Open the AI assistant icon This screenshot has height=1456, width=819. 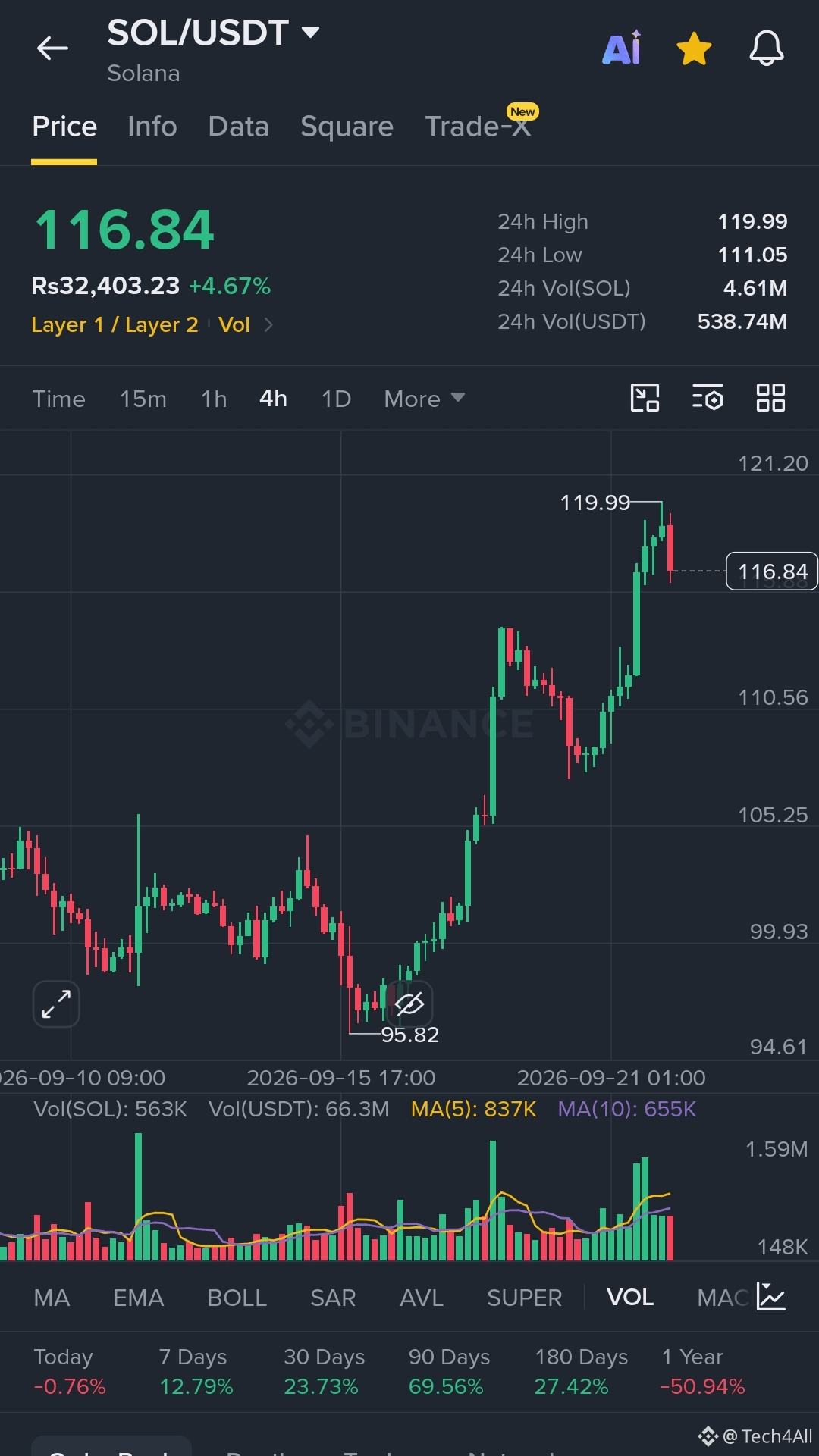622,49
